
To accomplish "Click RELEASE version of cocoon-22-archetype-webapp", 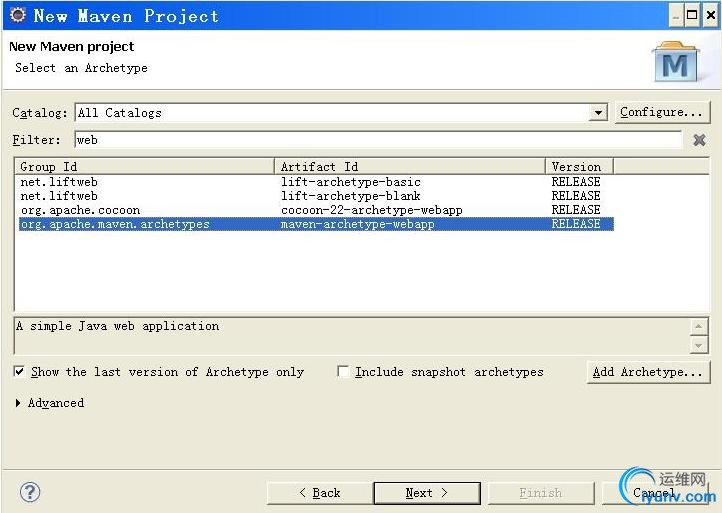I will pos(576,210).
